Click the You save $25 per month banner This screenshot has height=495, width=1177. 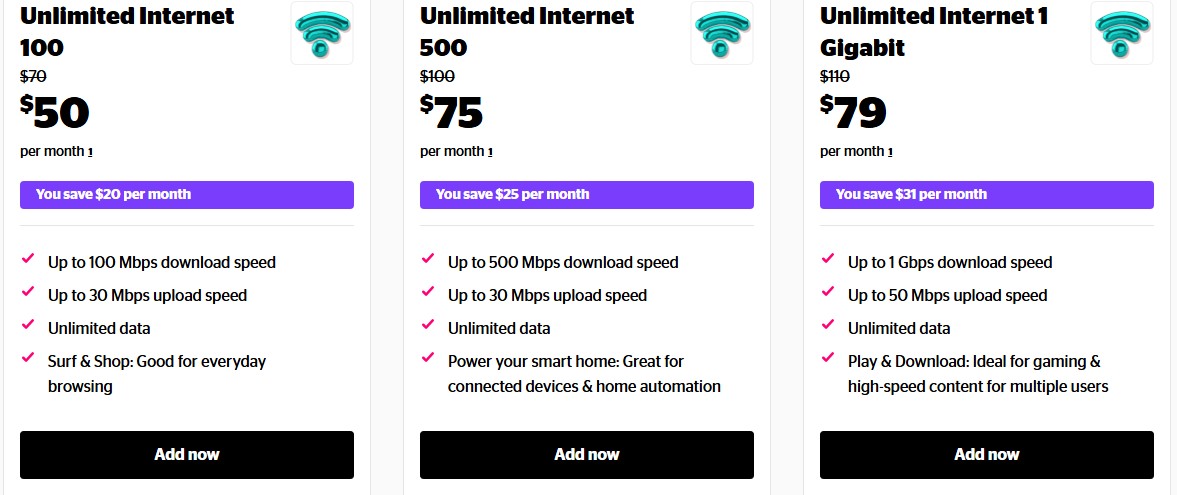click(587, 195)
